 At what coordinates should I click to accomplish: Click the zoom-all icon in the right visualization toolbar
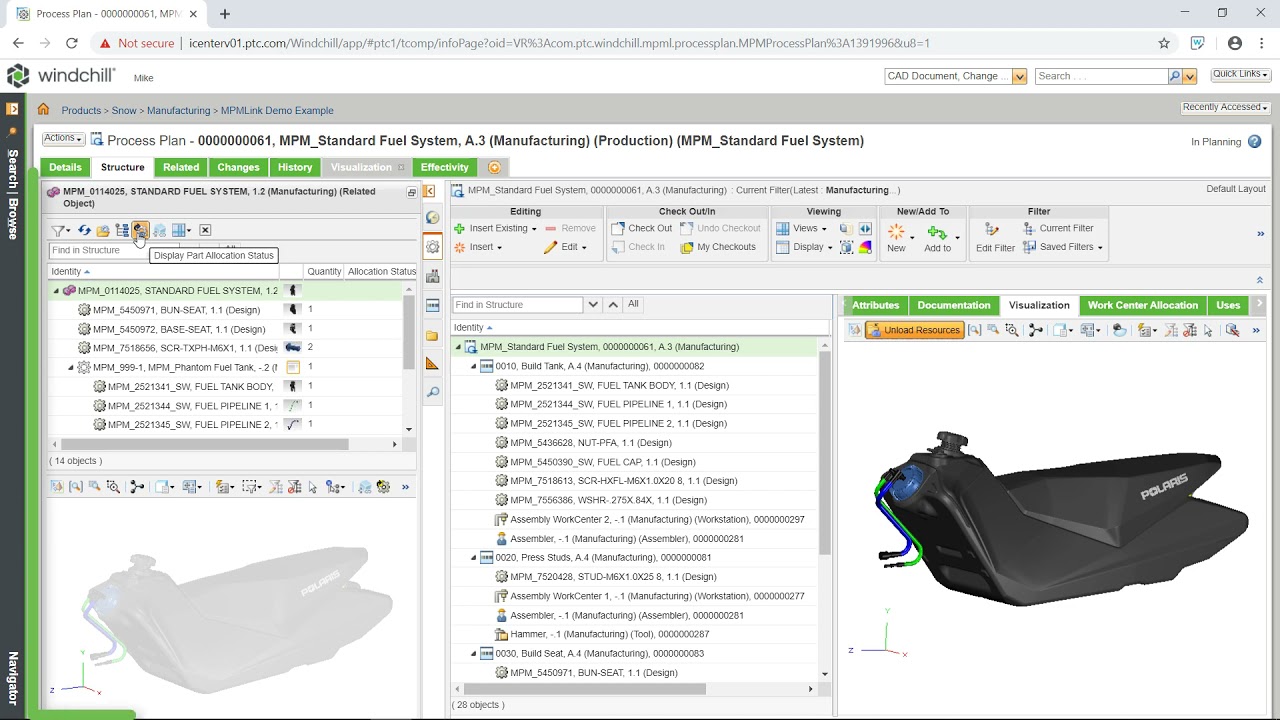(974, 330)
